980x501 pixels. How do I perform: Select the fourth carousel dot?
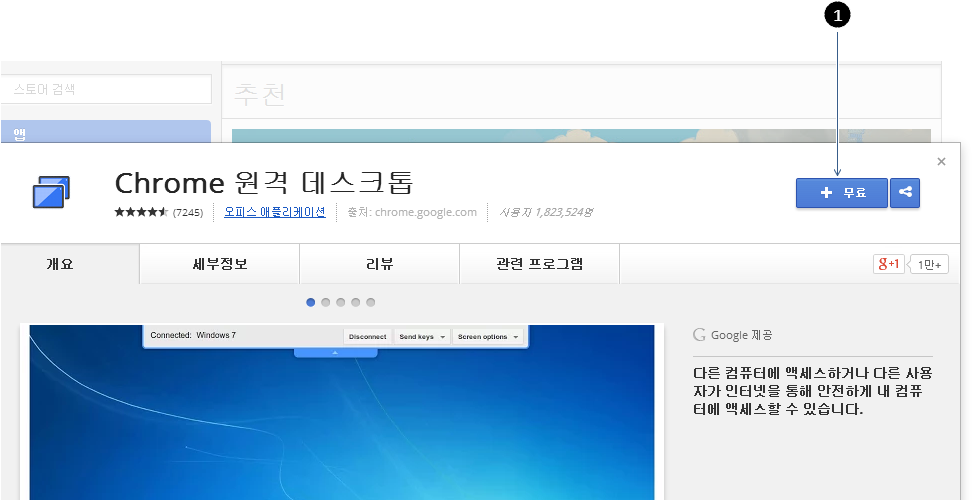click(x=356, y=302)
